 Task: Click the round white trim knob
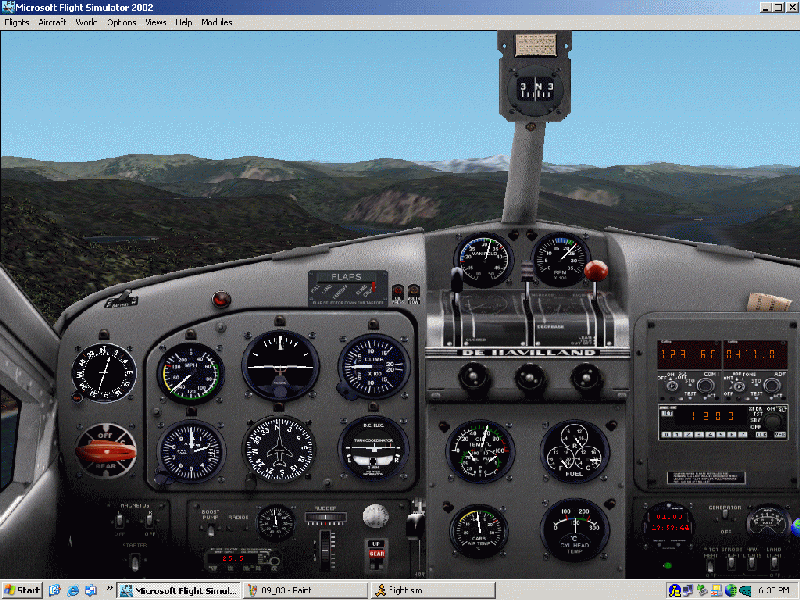point(375,516)
